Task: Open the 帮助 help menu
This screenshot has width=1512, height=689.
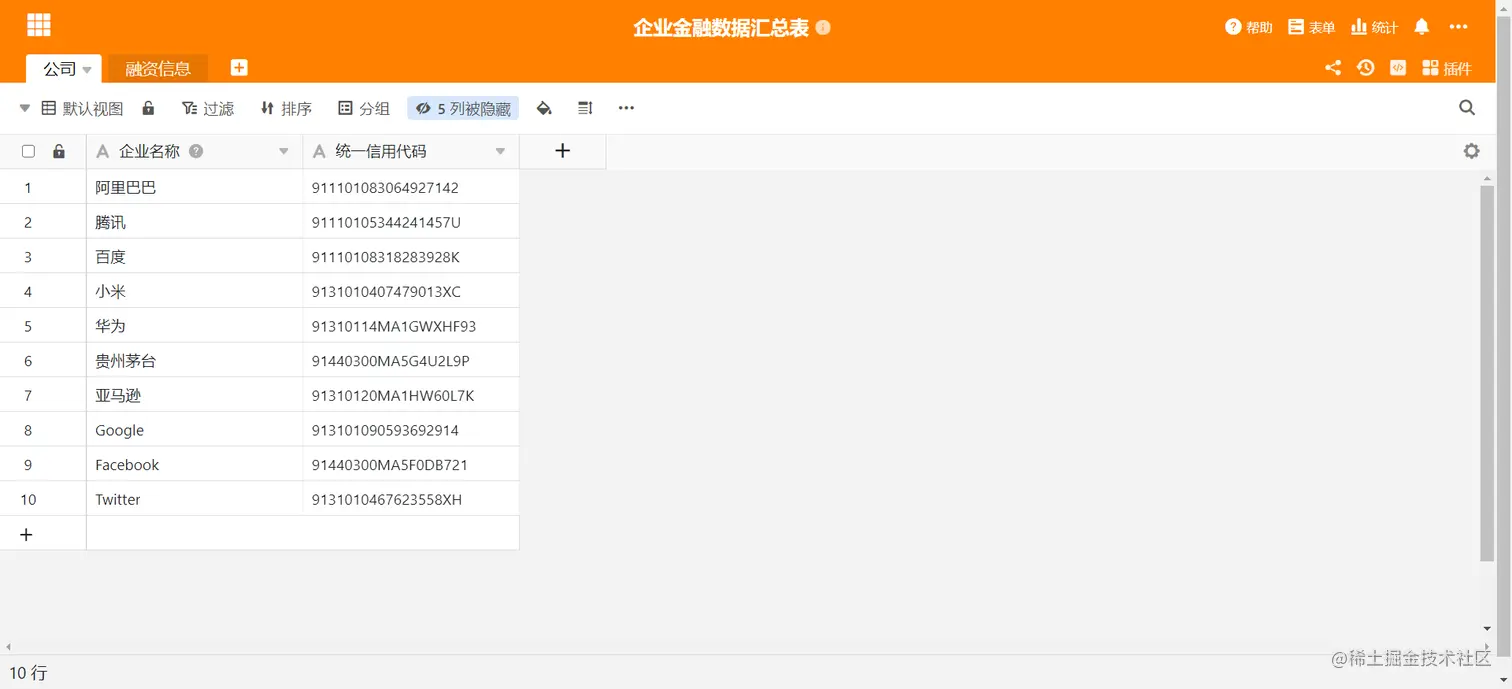Action: (x=1249, y=27)
